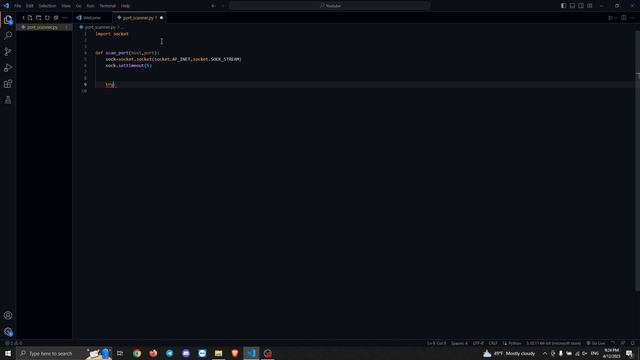The width and height of the screenshot is (640, 360).
Task: Open Telegram from taskbar
Action: (169, 353)
